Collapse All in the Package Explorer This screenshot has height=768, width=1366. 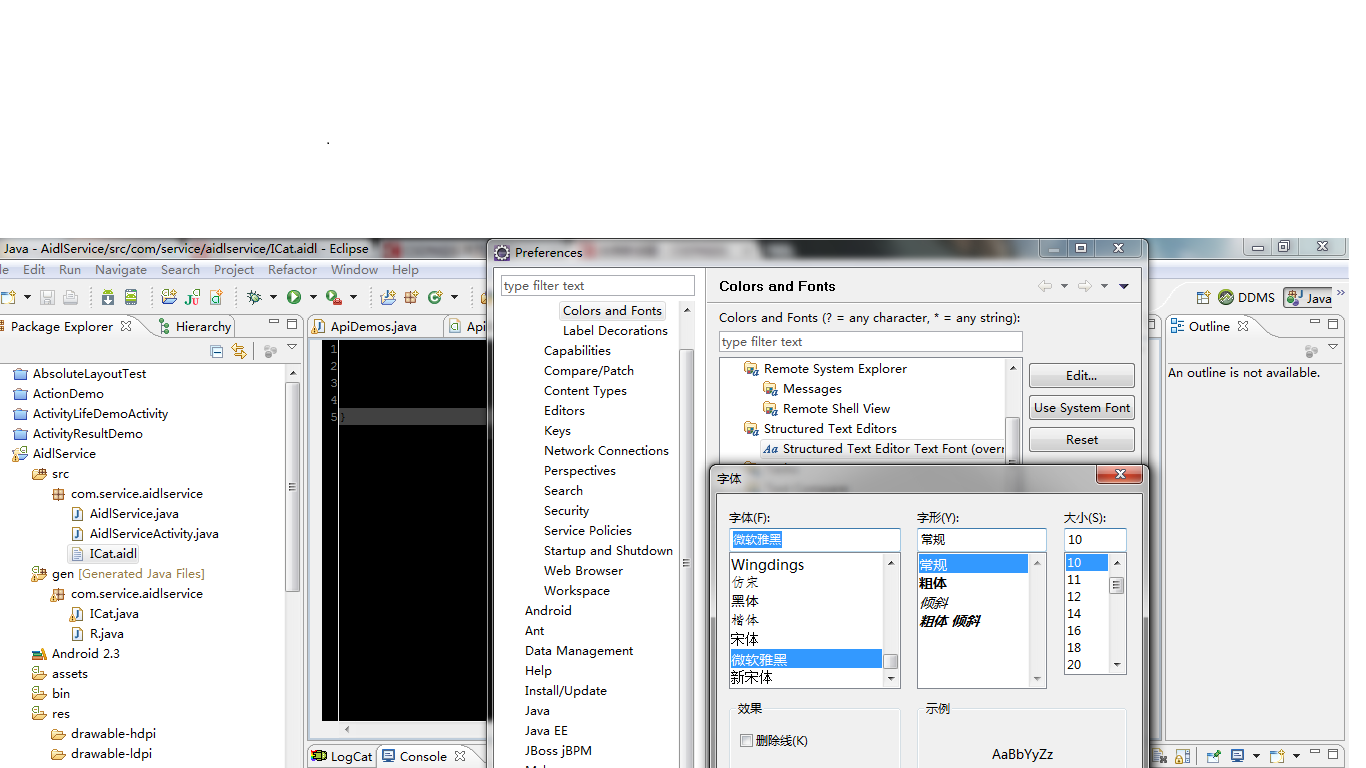[x=217, y=351]
